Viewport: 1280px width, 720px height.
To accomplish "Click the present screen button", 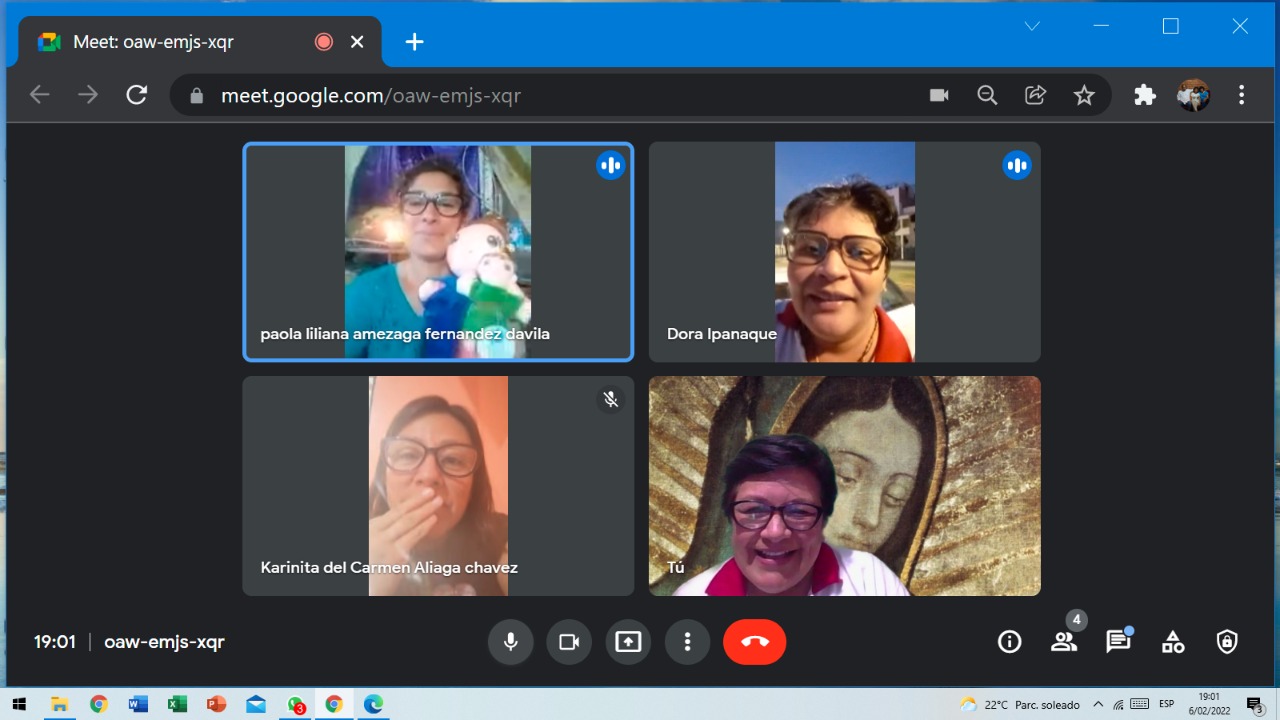I will click(x=628, y=642).
